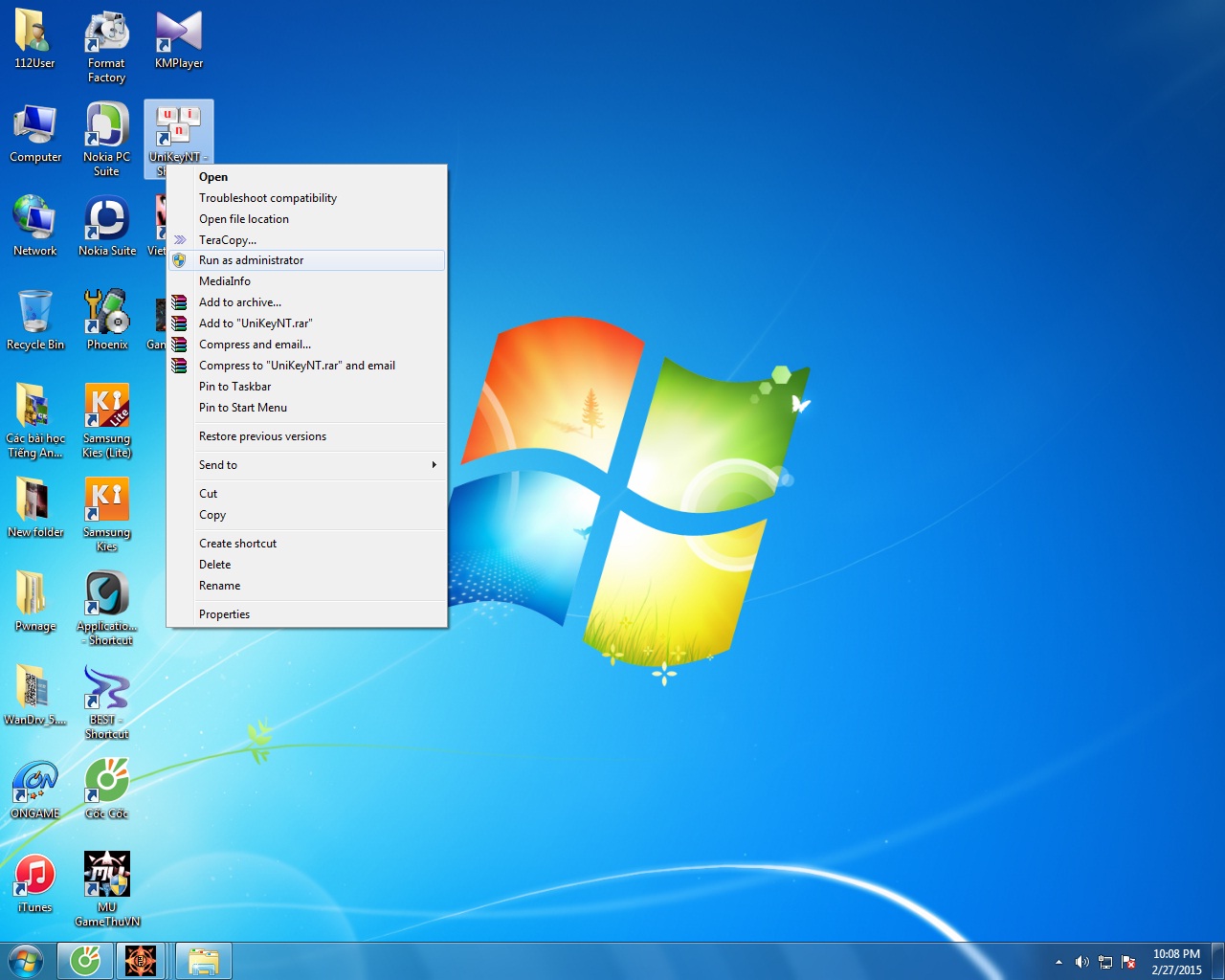Screen dimensions: 1225x980
Task: Choose Rename from the context menu
Action: (x=306, y=586)
